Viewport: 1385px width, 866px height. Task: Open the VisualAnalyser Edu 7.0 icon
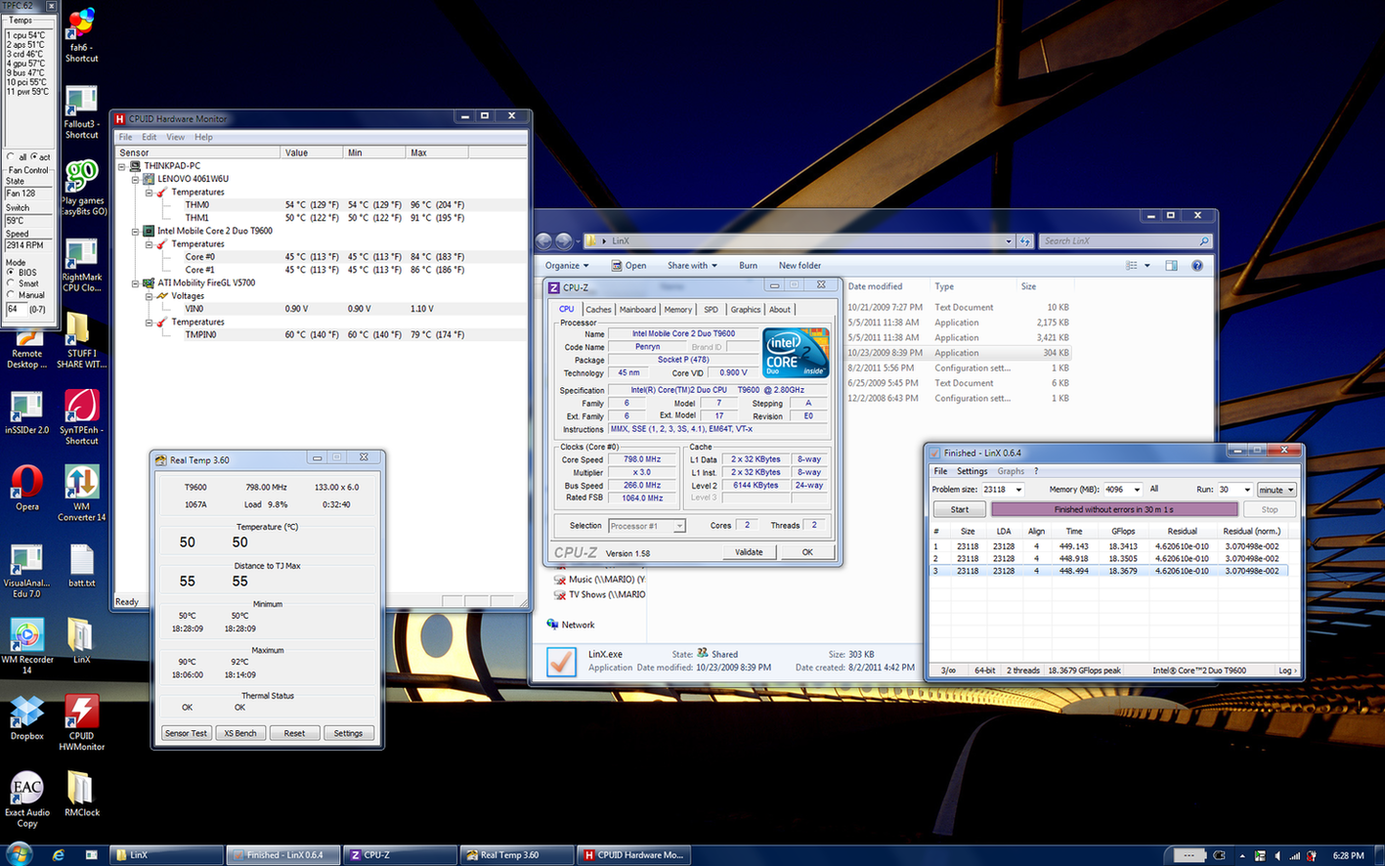tap(27, 570)
